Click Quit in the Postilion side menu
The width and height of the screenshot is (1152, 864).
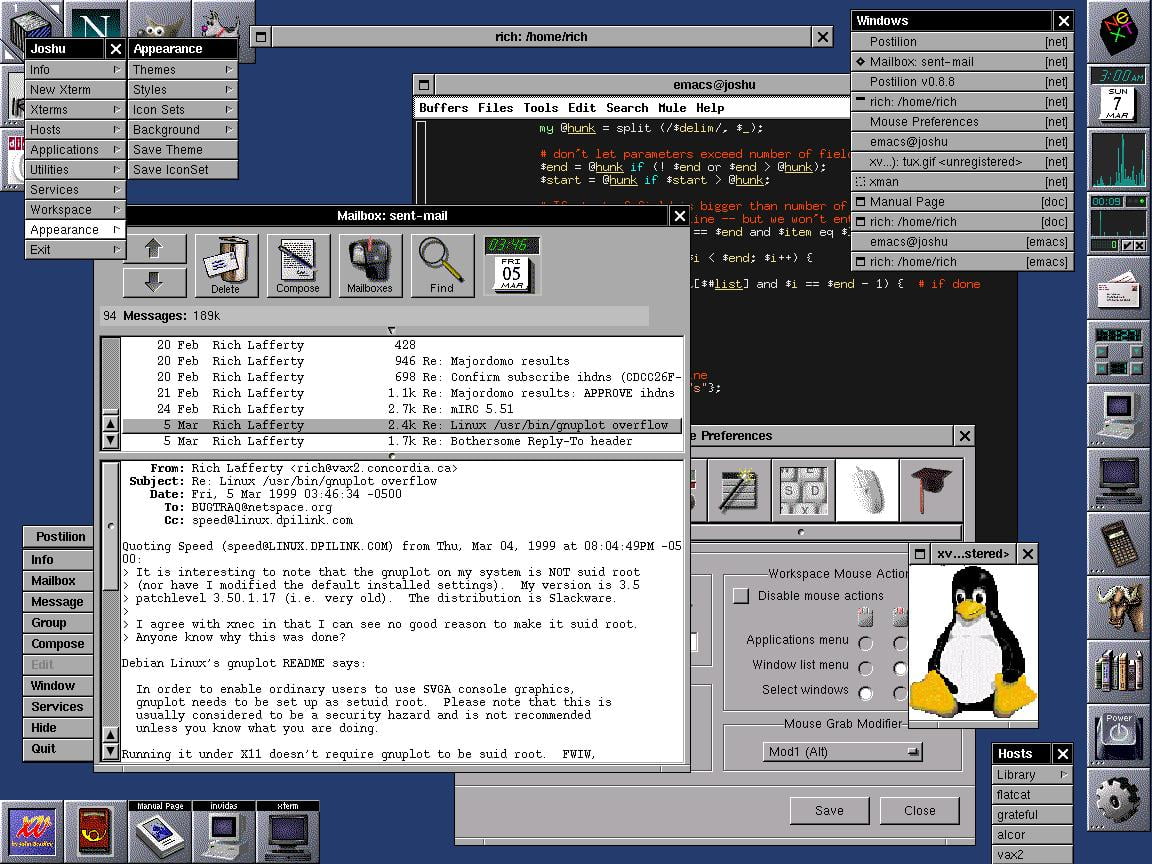click(43, 749)
